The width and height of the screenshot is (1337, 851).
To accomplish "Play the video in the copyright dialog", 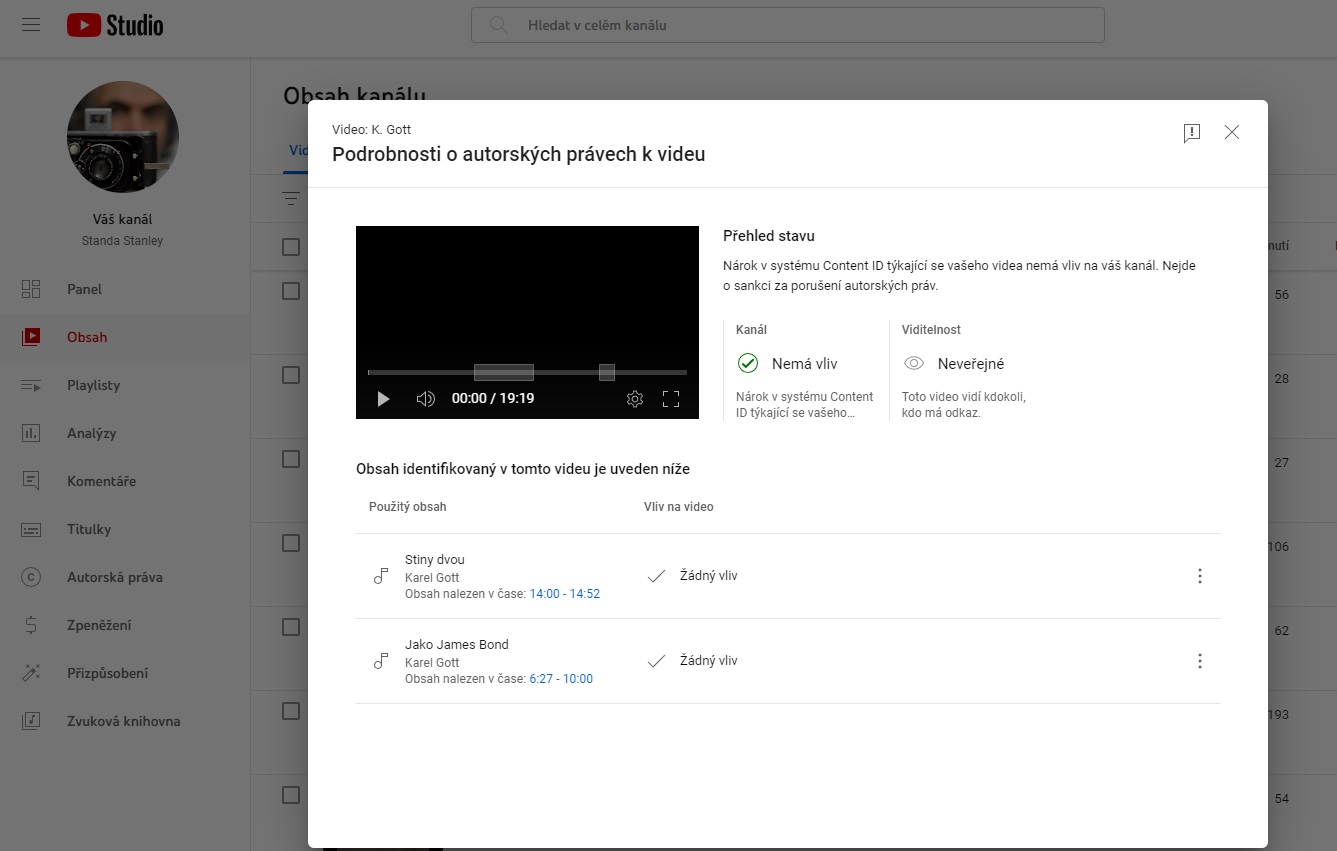I will [383, 399].
